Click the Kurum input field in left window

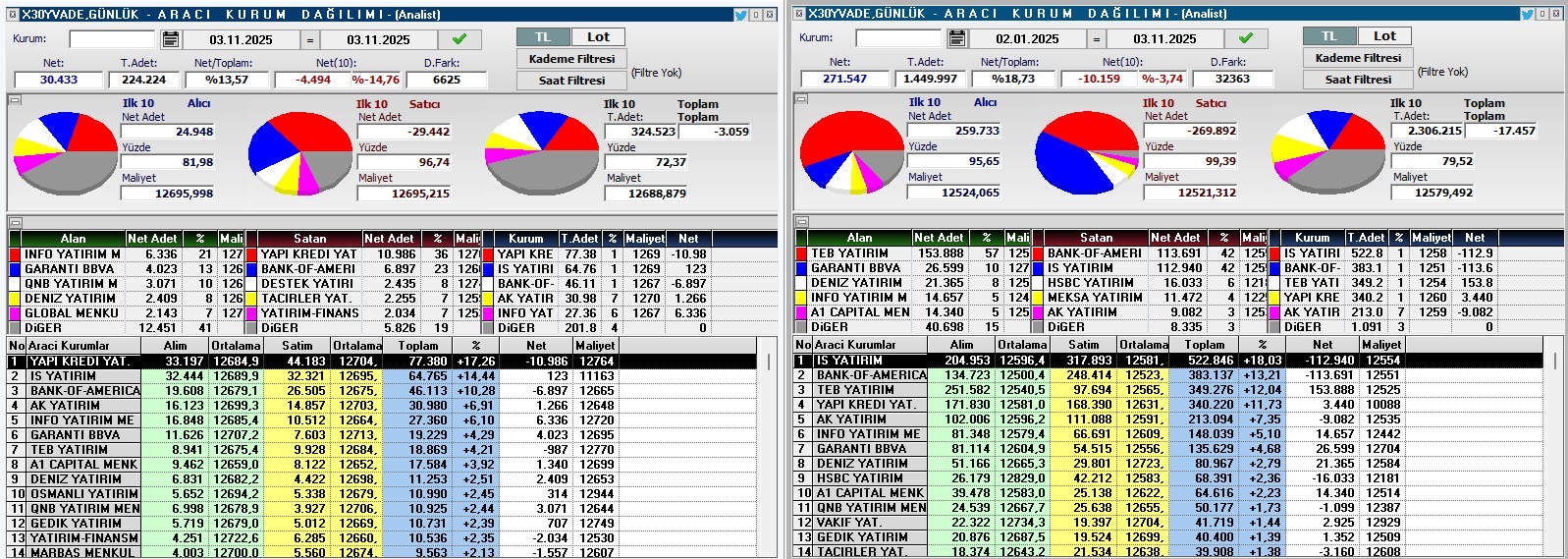coord(112,39)
